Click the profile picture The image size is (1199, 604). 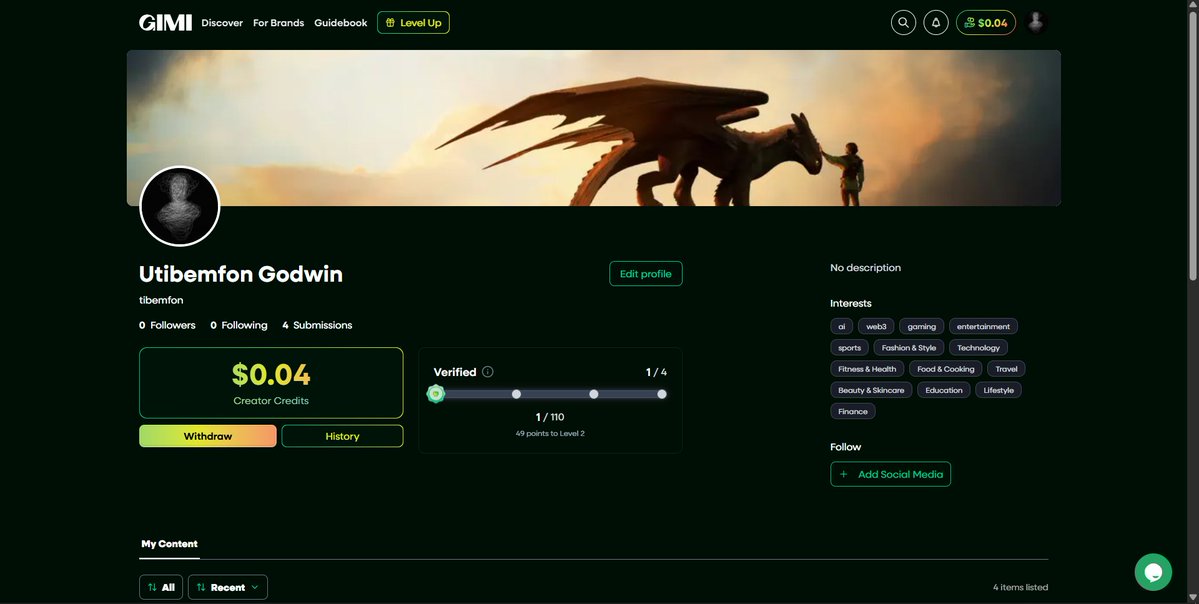click(x=180, y=206)
